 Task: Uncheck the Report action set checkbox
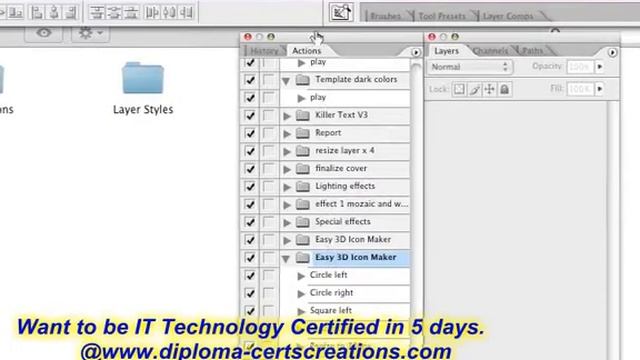[x=250, y=133]
